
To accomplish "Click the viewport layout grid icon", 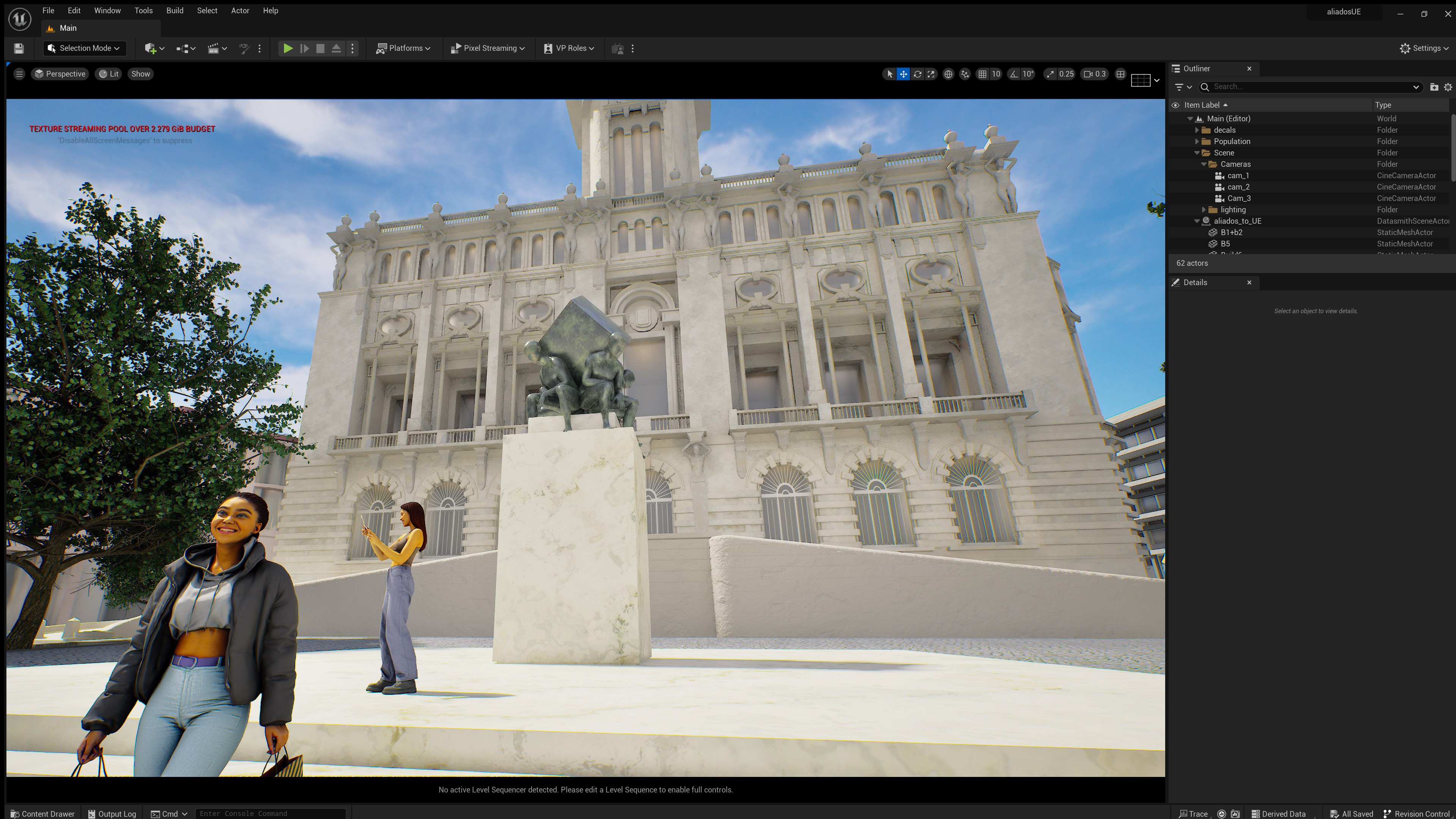I will 1120,74.
